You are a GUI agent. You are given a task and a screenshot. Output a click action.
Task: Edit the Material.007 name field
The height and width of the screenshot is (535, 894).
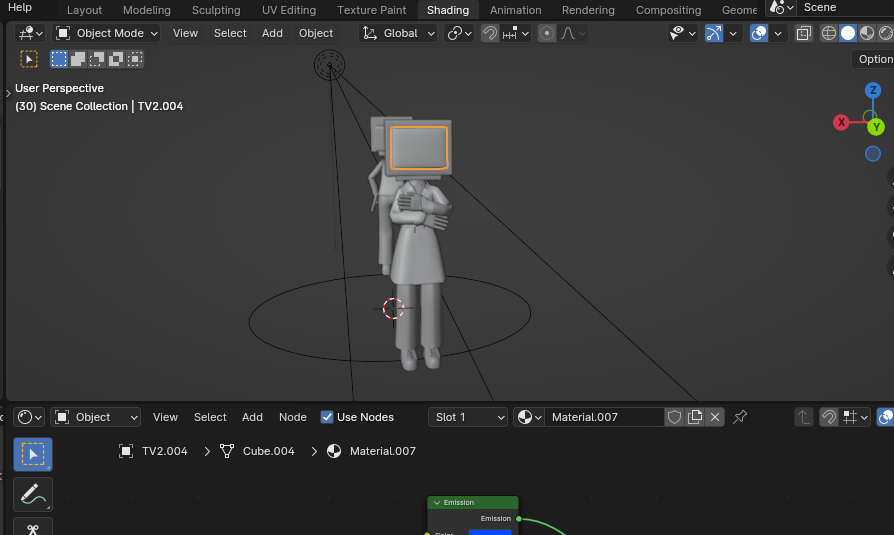pos(604,417)
